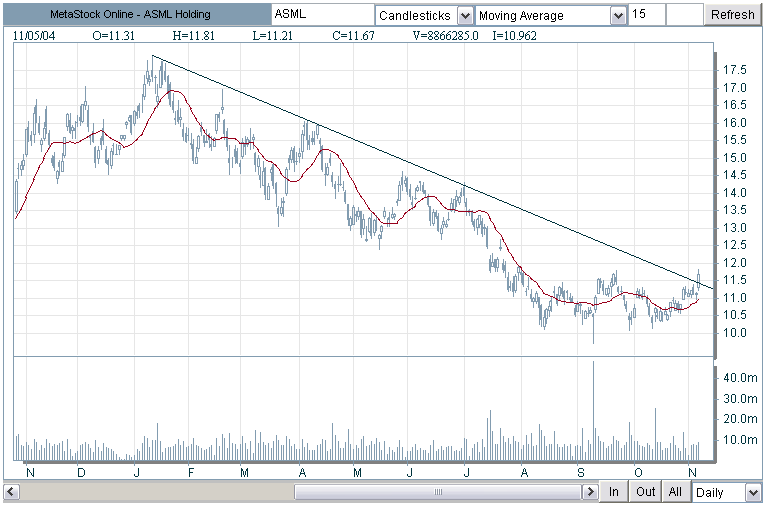The image size is (766, 506).
Task: Click the low value L=11.21
Action: (273, 36)
